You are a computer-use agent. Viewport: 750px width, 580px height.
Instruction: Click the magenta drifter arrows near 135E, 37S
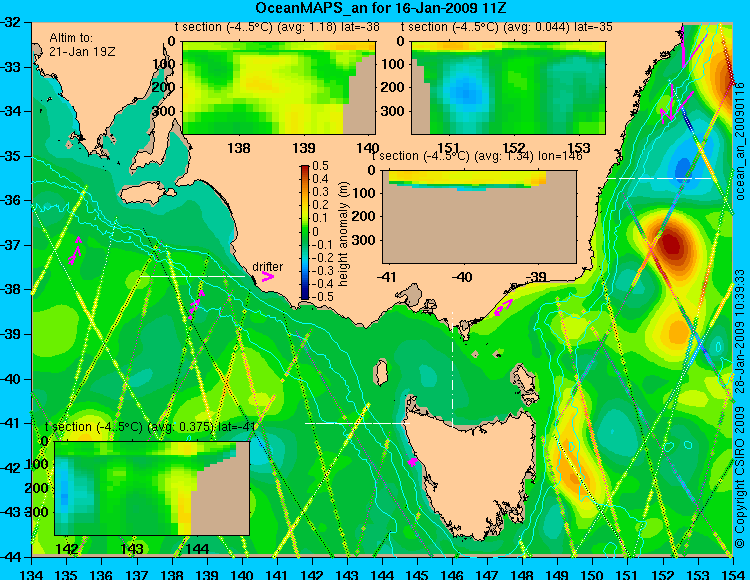coord(76,250)
